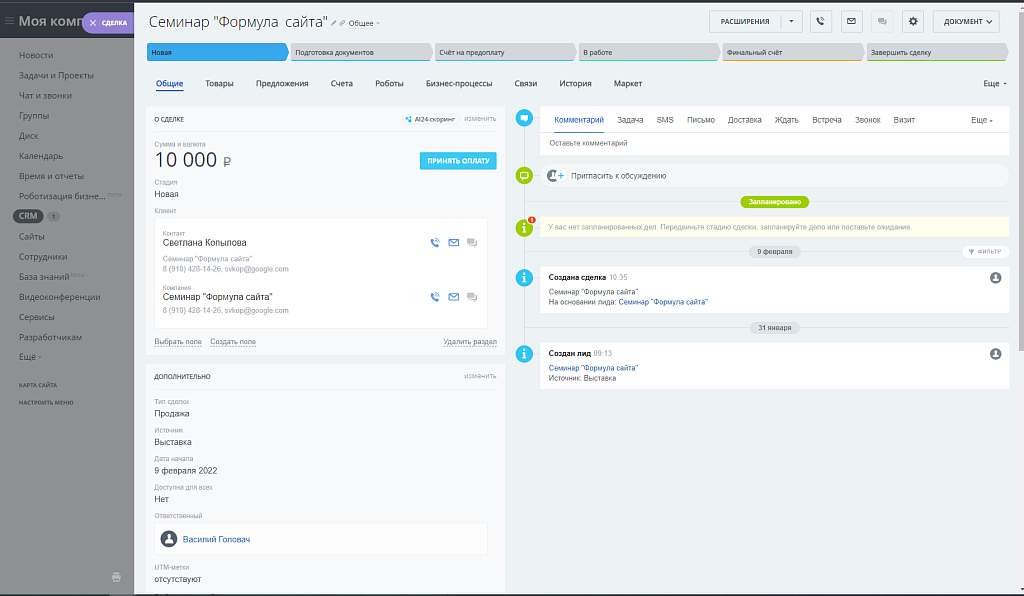Open the Расширения dropdown arrow
Viewport: 1024px width, 596px height.
coord(791,21)
